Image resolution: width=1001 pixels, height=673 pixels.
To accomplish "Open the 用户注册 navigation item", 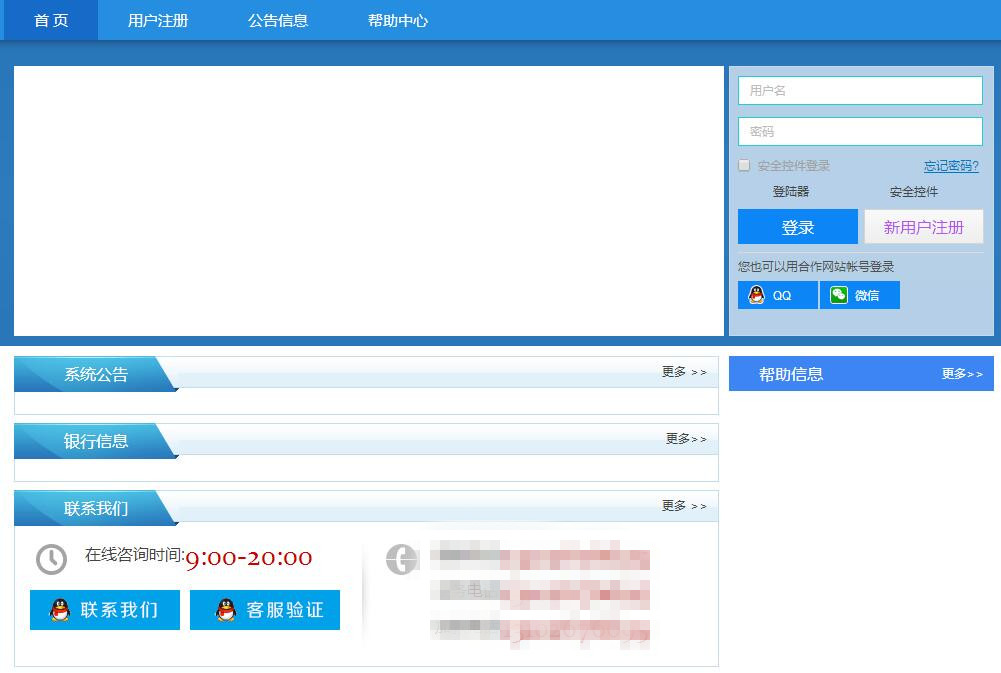I will (x=158, y=20).
